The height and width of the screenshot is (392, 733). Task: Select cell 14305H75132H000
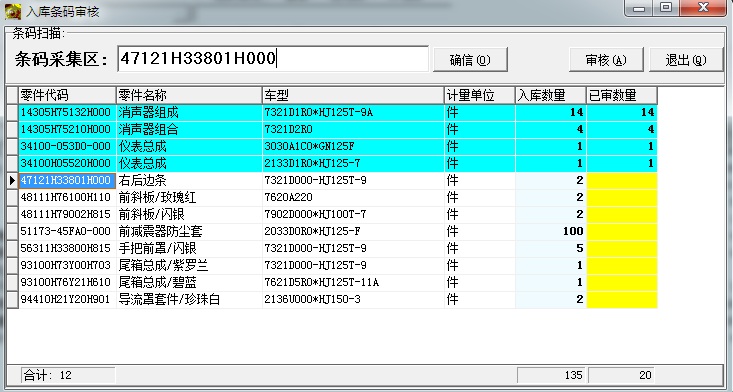point(67,112)
